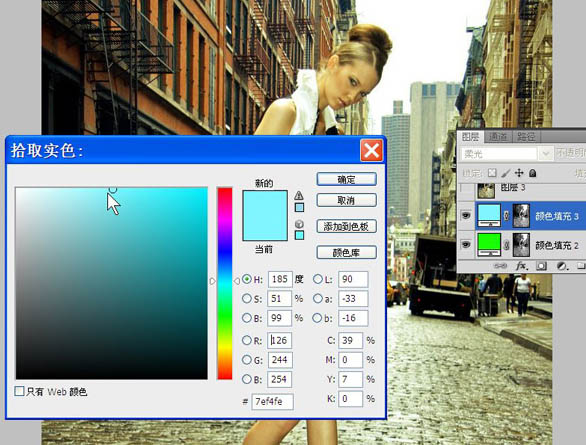Click the vertical hue spectrum slider
The height and width of the screenshot is (445, 586).
[225, 283]
